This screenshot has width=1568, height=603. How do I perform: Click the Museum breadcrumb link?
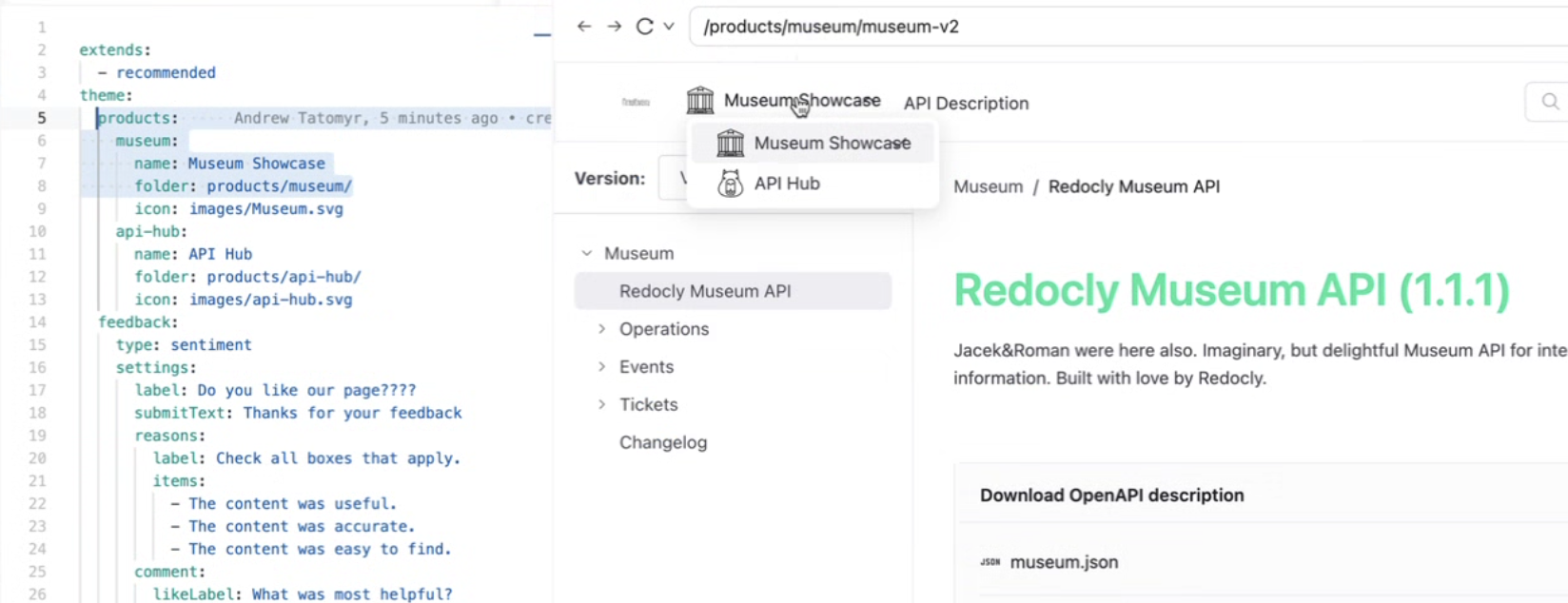tap(989, 186)
